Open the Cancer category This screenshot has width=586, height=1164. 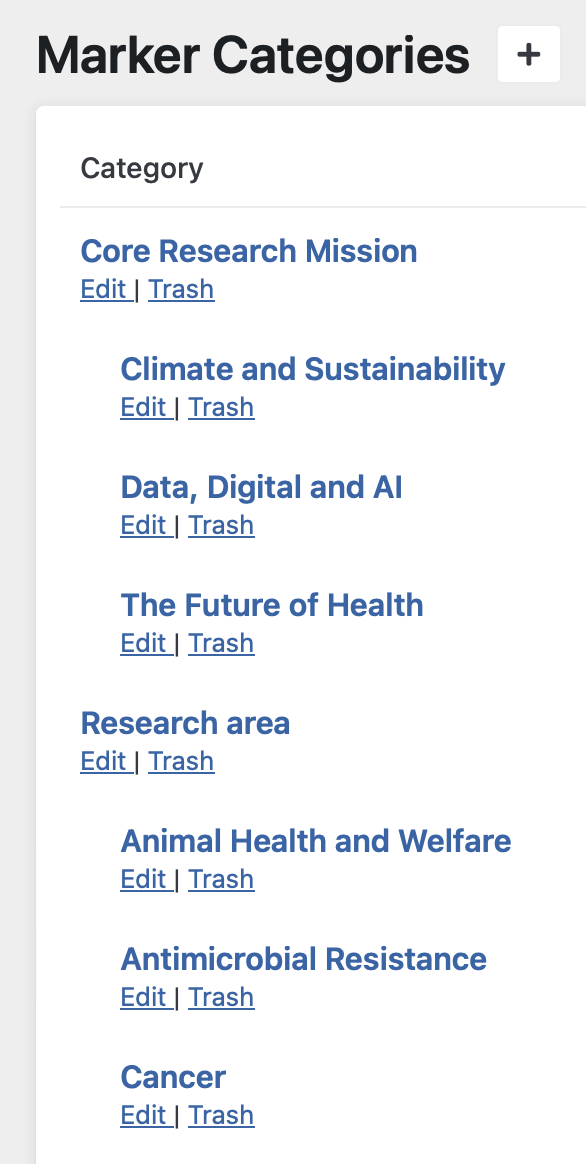(x=173, y=1077)
